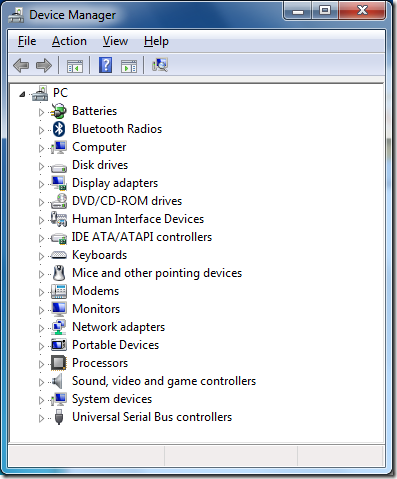
Task: Click the Modems category icon
Action: click(59, 291)
